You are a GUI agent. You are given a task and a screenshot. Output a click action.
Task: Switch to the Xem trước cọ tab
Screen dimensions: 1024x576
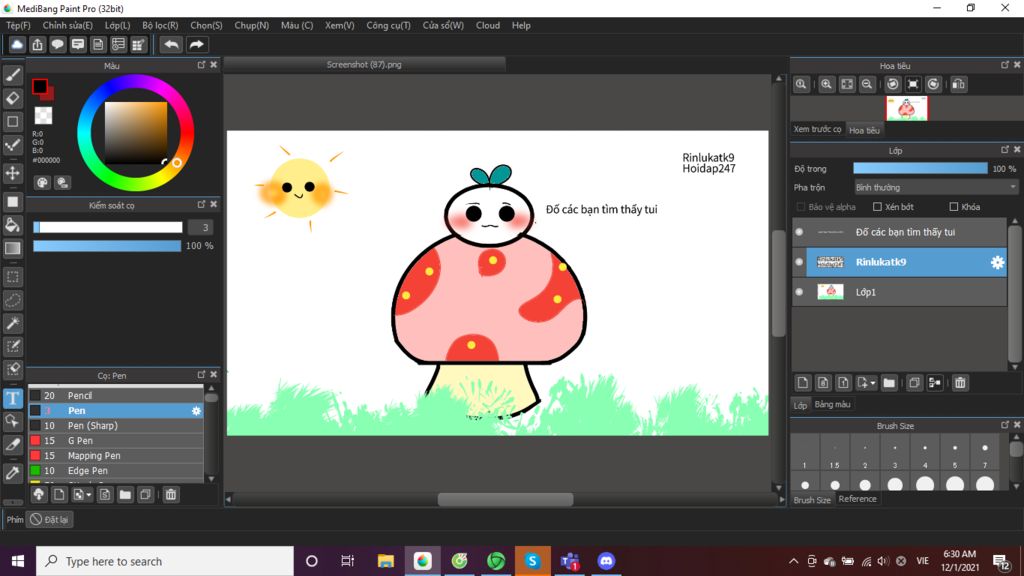(818, 129)
